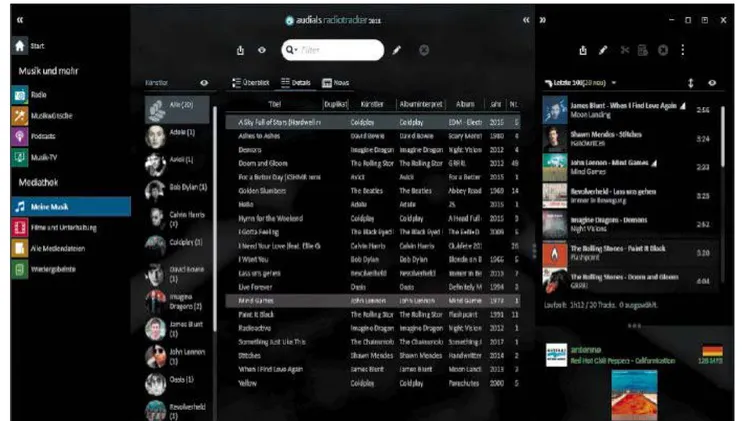Click the German flag icon by antenne

(712, 351)
